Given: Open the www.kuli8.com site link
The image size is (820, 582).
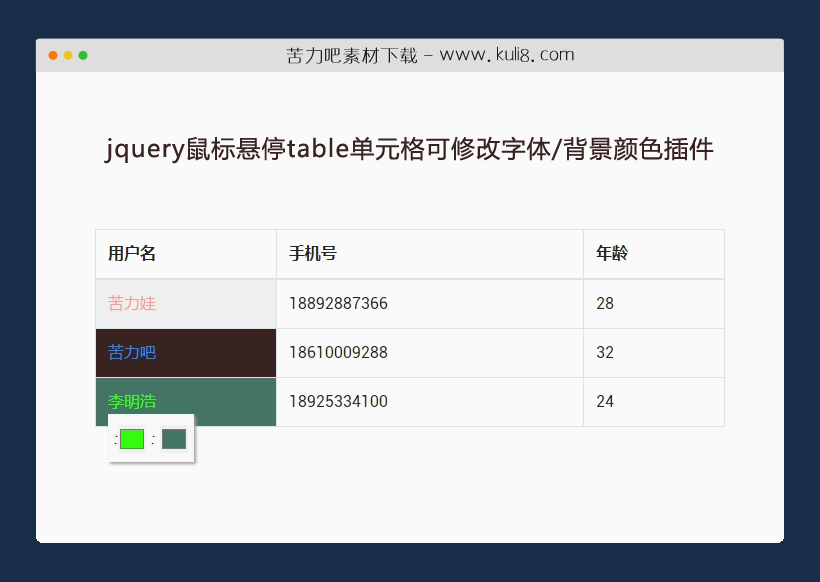Looking at the screenshot, I should [x=505, y=55].
